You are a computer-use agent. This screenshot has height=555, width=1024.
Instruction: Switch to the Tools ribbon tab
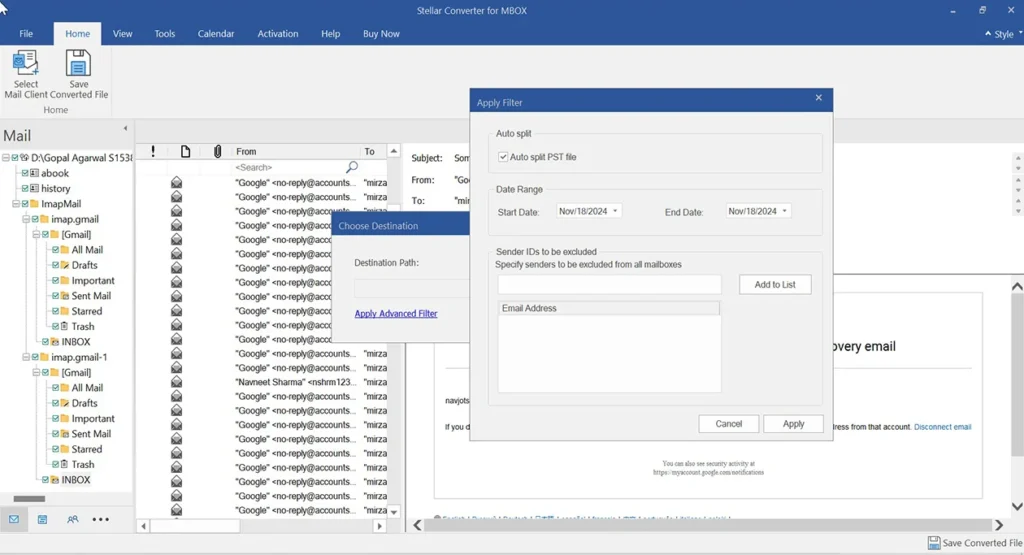click(165, 34)
